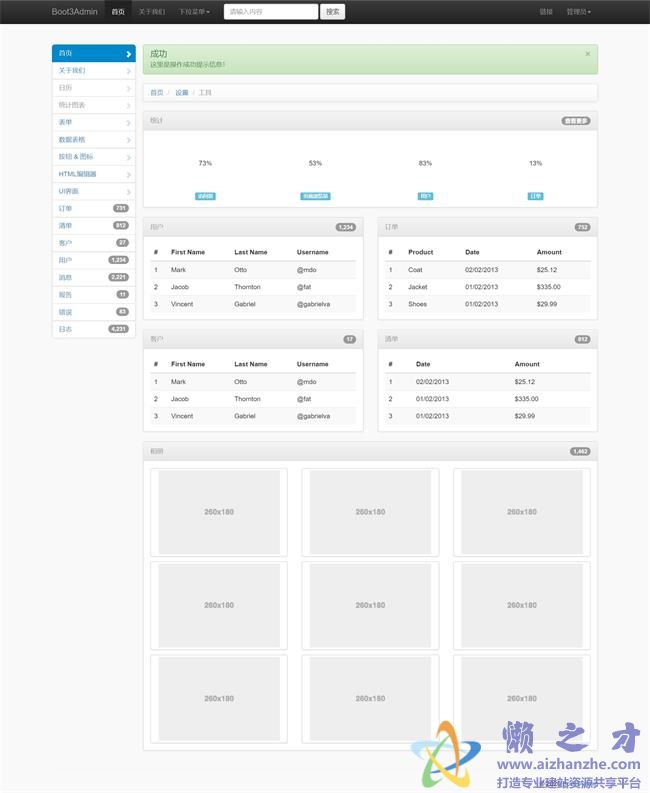Screen dimensions: 650x793
Task: Open the first 260x180 album thumbnail
Action: pyautogui.click(x=219, y=512)
